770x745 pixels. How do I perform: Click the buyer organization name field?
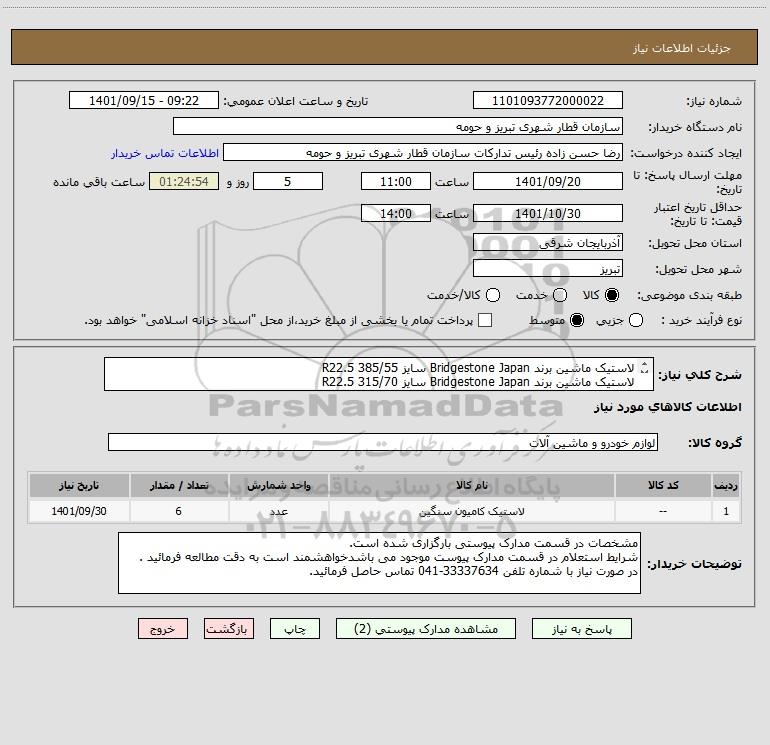coord(398,126)
